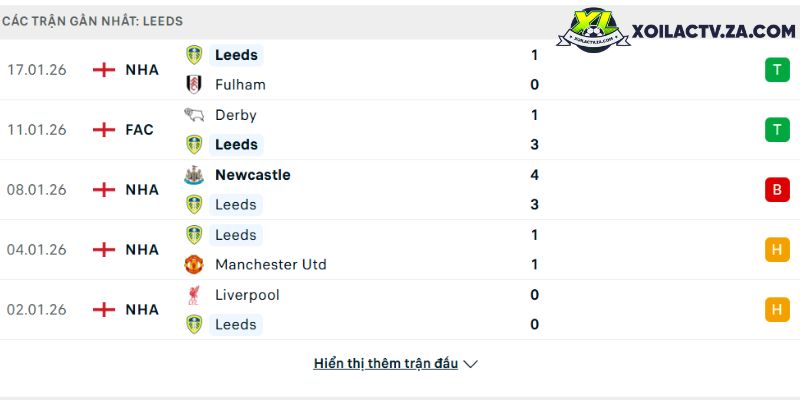Click the Derby club crest
This screenshot has width=800, height=400.
point(194,115)
